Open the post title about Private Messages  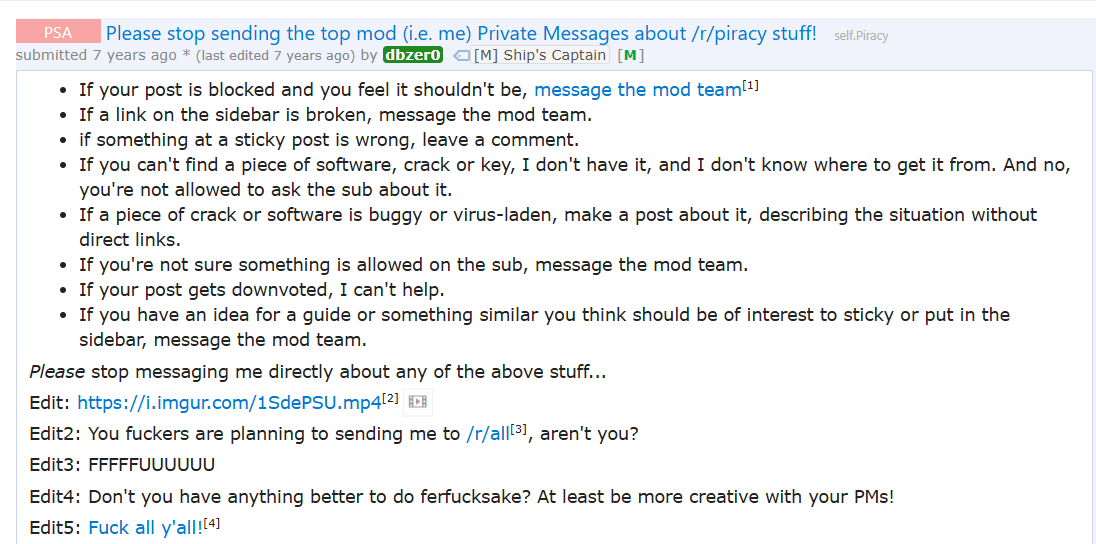(461, 33)
